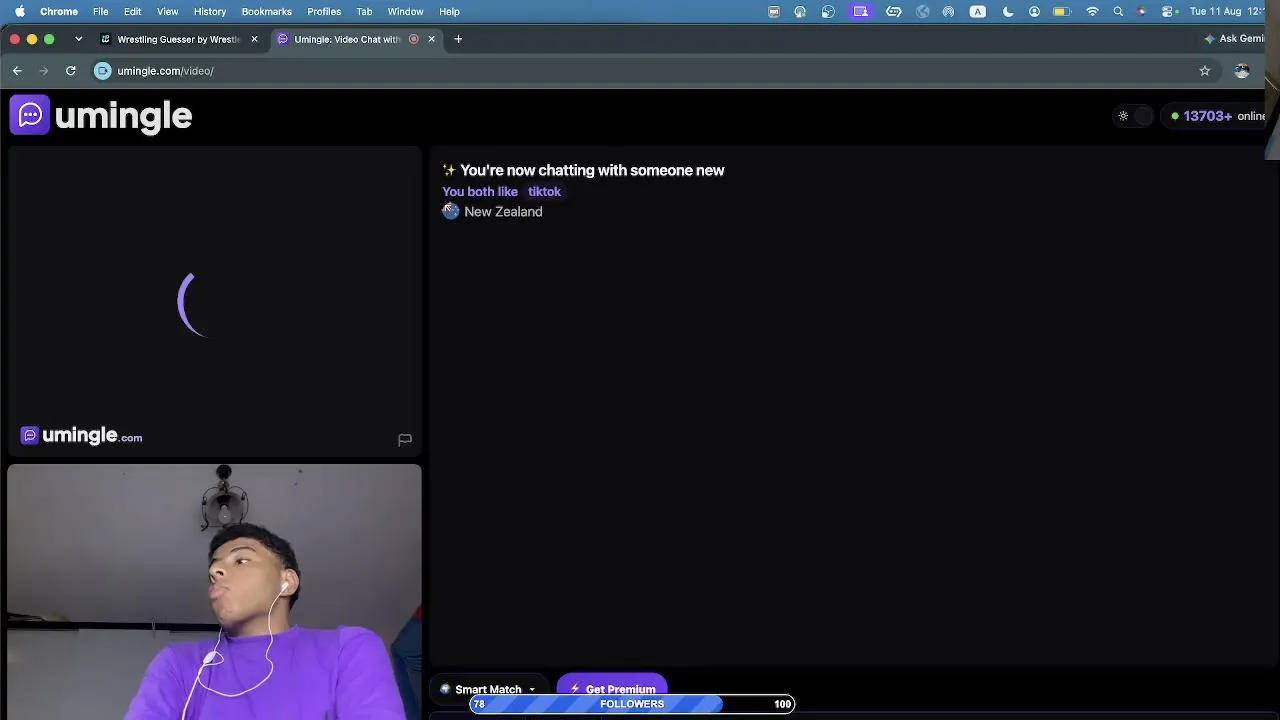Open the Chrome application menu
The image size is (1280, 720).
click(59, 11)
